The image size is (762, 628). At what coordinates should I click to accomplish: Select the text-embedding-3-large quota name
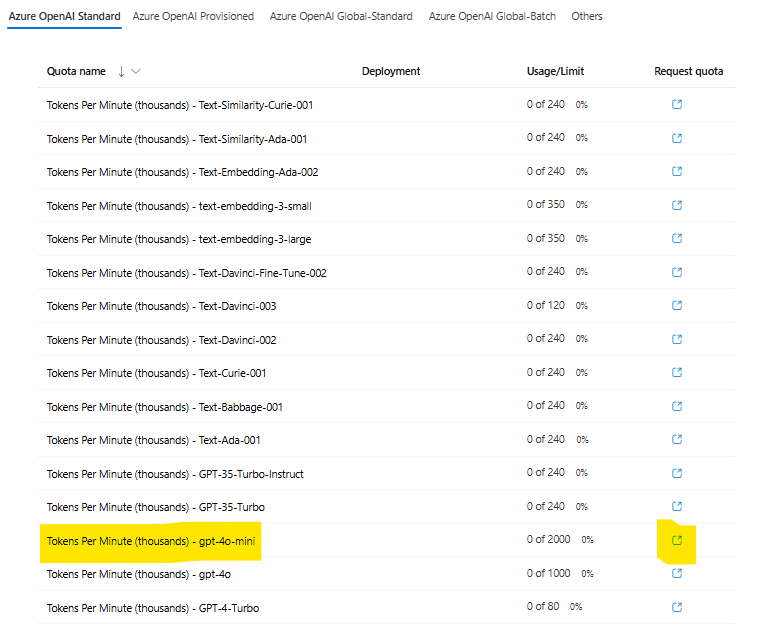179,239
